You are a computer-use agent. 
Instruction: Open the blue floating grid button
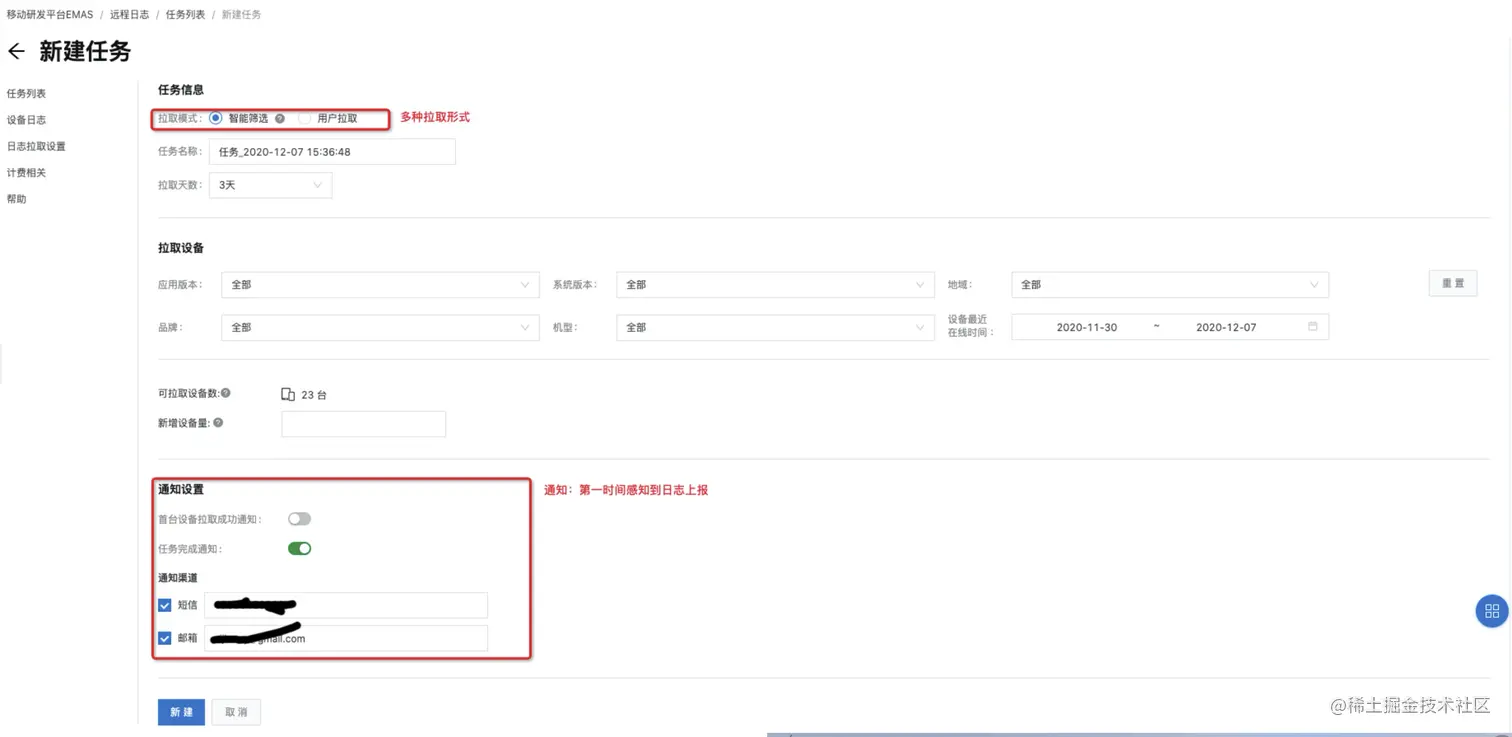[x=1491, y=611]
